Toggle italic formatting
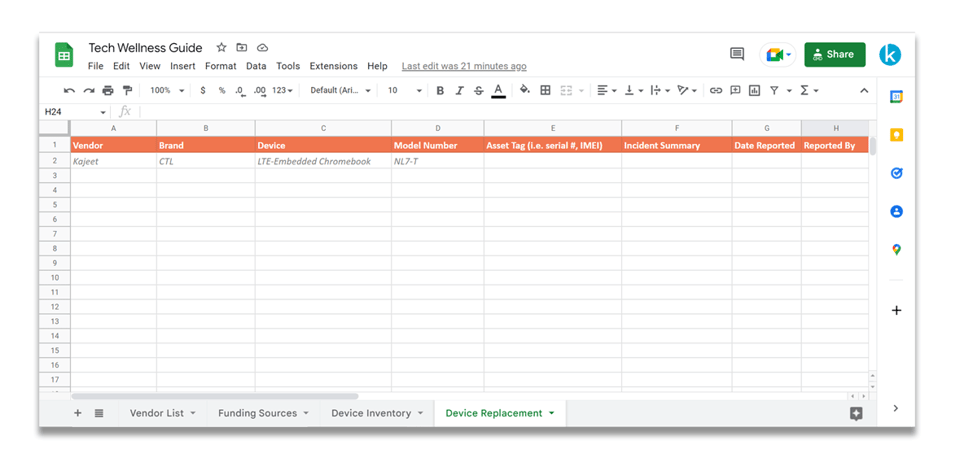 tap(459, 91)
